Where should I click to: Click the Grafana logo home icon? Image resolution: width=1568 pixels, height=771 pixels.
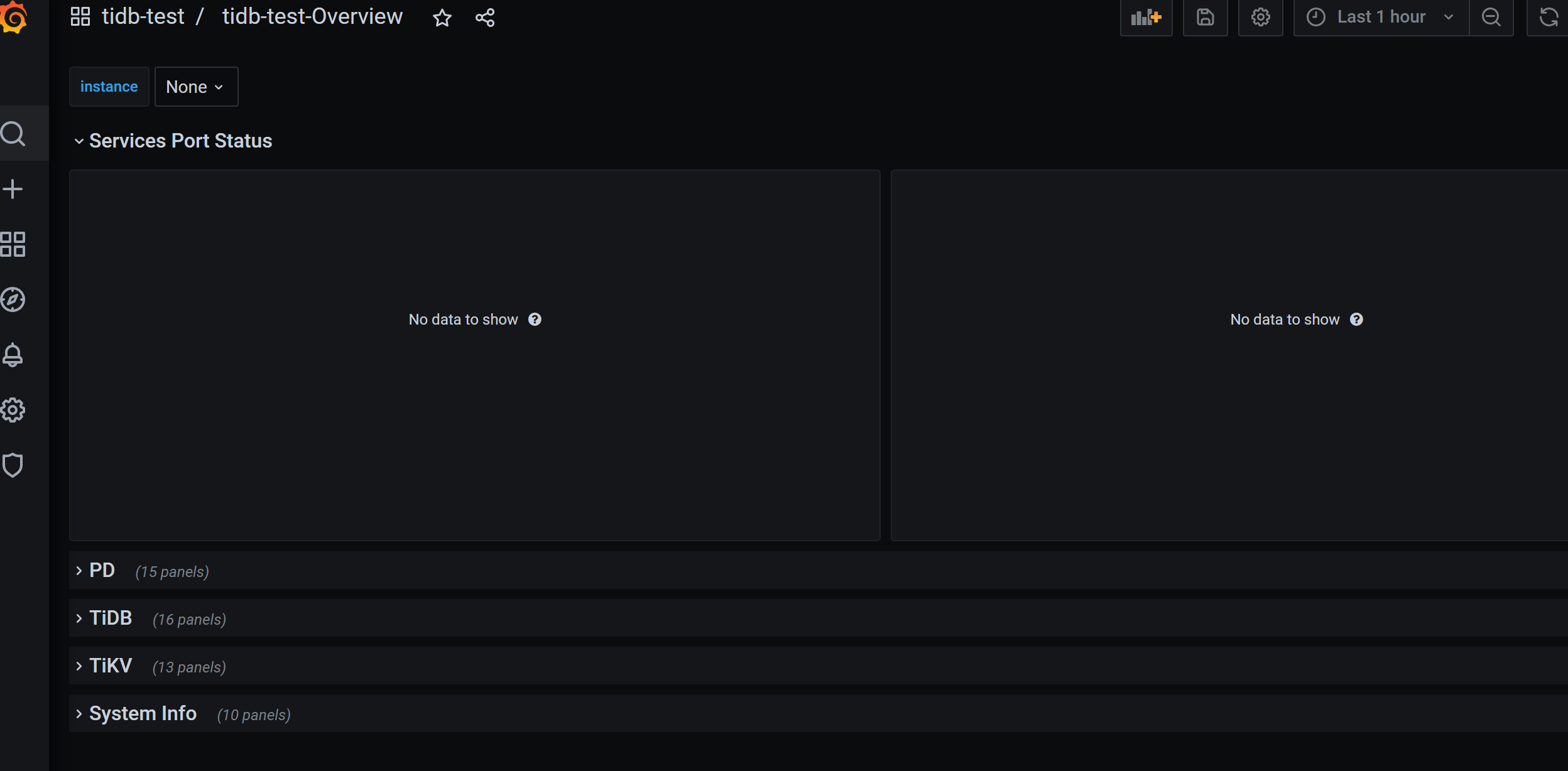coord(14,17)
